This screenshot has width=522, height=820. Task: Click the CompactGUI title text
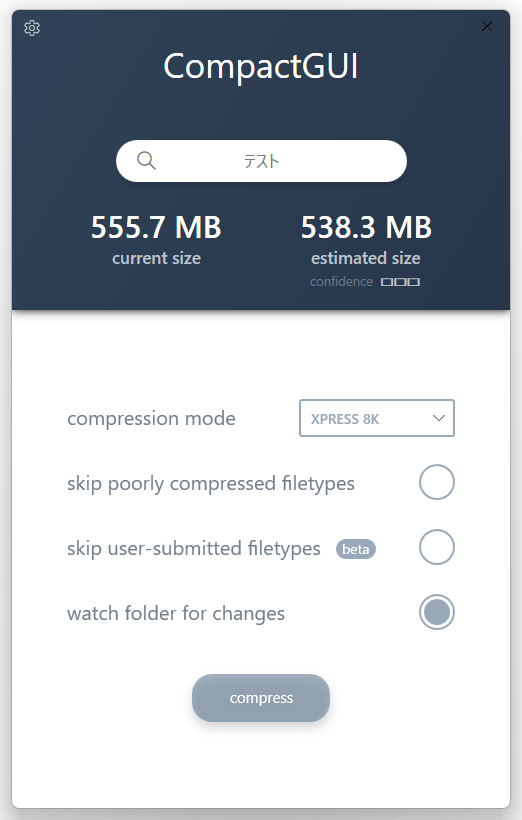[x=261, y=66]
